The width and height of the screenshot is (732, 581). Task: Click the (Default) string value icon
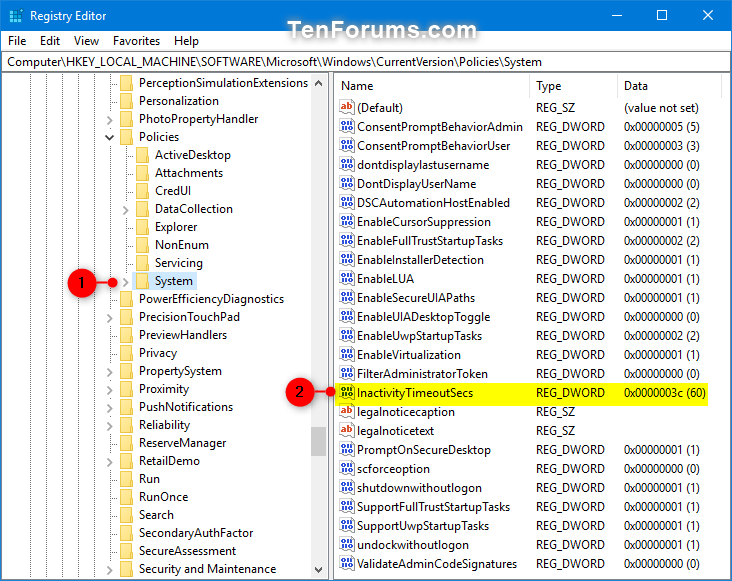(x=346, y=107)
